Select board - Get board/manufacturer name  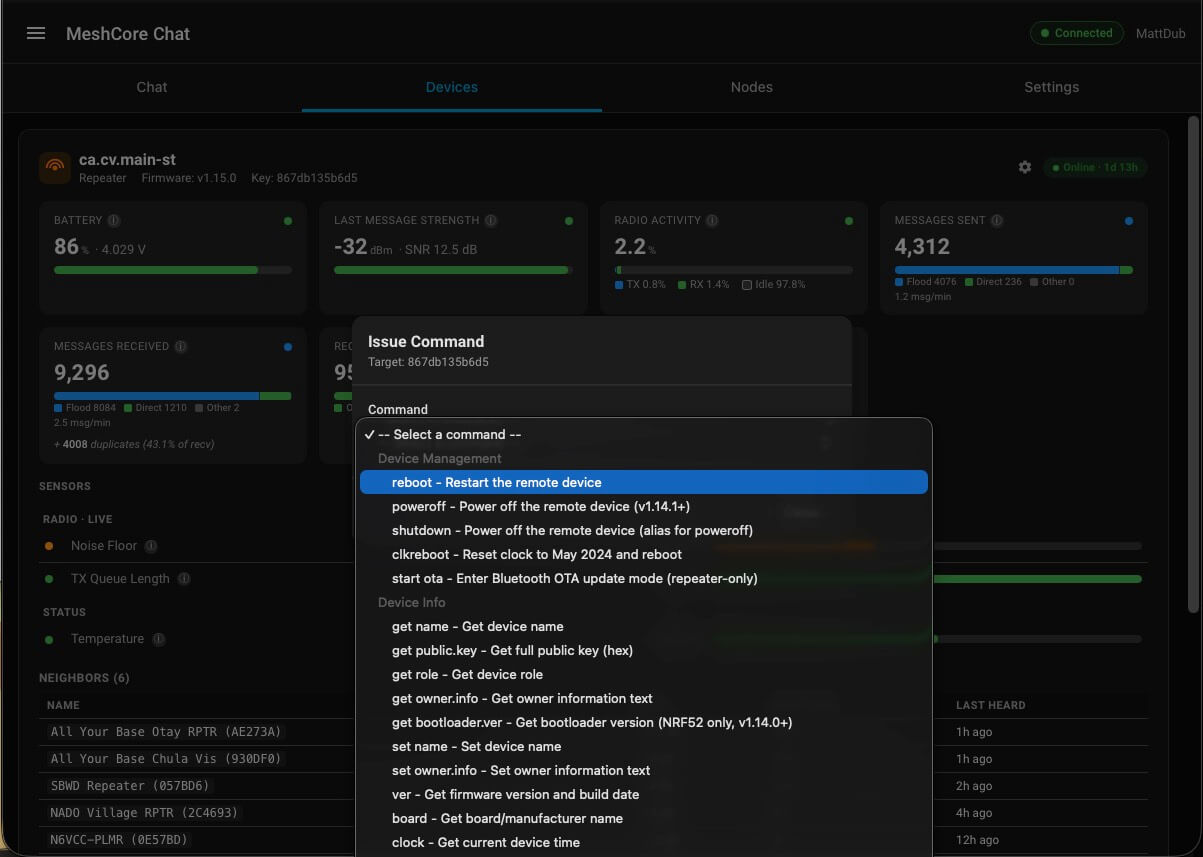pos(644,818)
